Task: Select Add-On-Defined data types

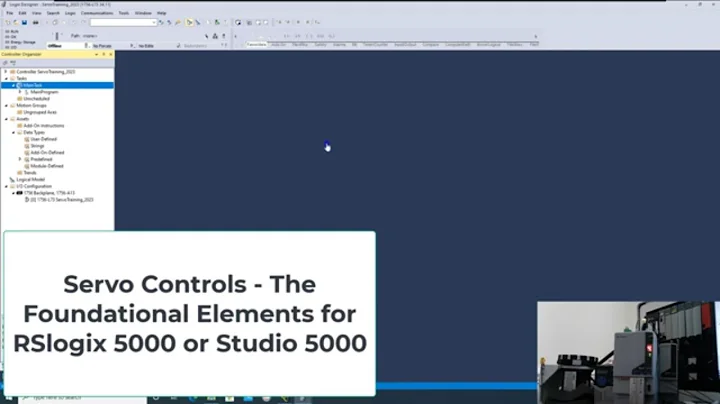Action: [47, 152]
